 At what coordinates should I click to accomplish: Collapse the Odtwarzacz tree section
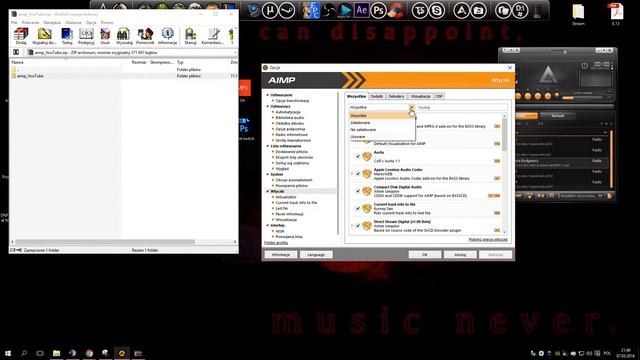(x=268, y=106)
